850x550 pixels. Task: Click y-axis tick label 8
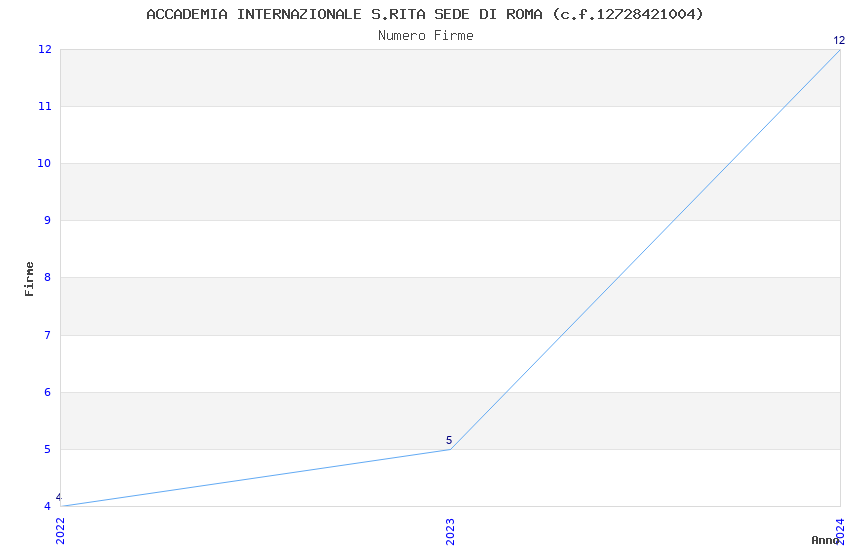pyautogui.click(x=48, y=277)
